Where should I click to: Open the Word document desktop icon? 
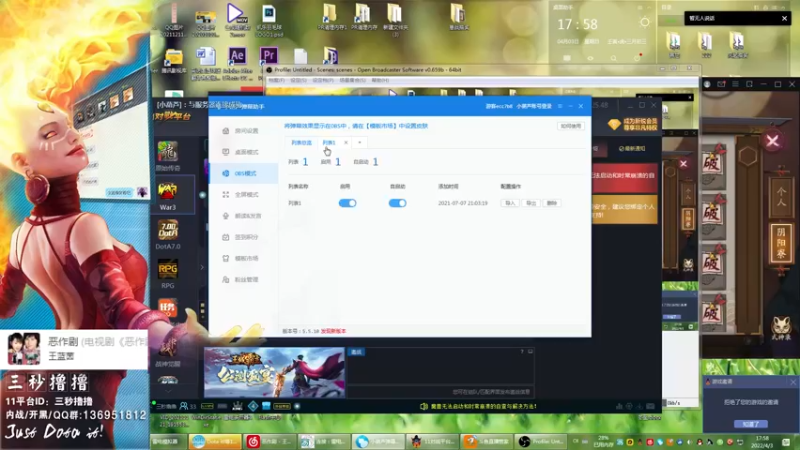tap(206, 64)
